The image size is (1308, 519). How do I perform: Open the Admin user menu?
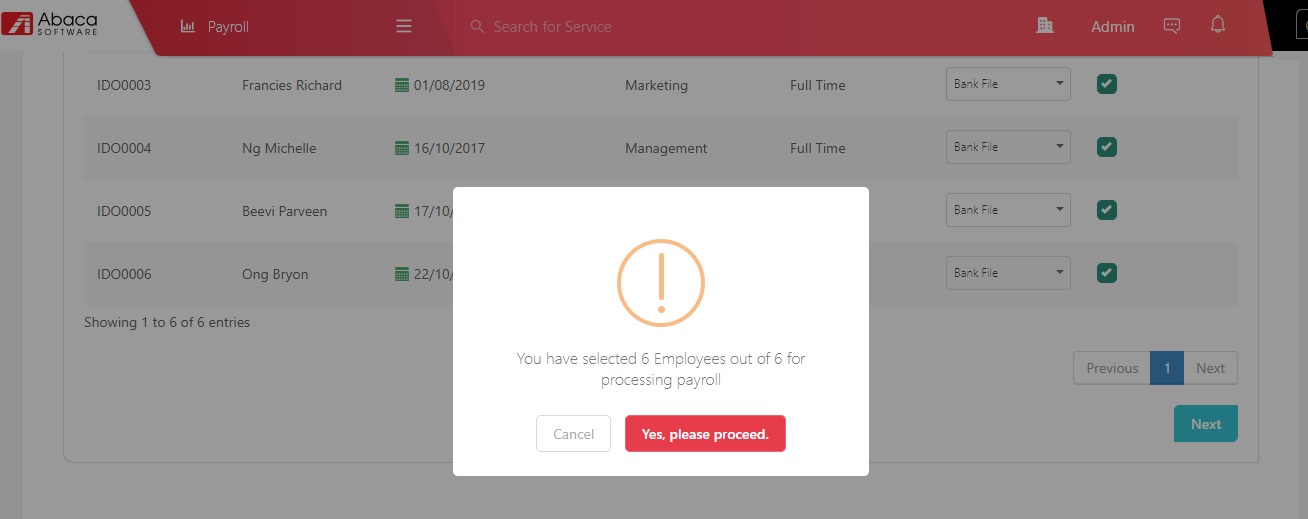pyautogui.click(x=1112, y=27)
